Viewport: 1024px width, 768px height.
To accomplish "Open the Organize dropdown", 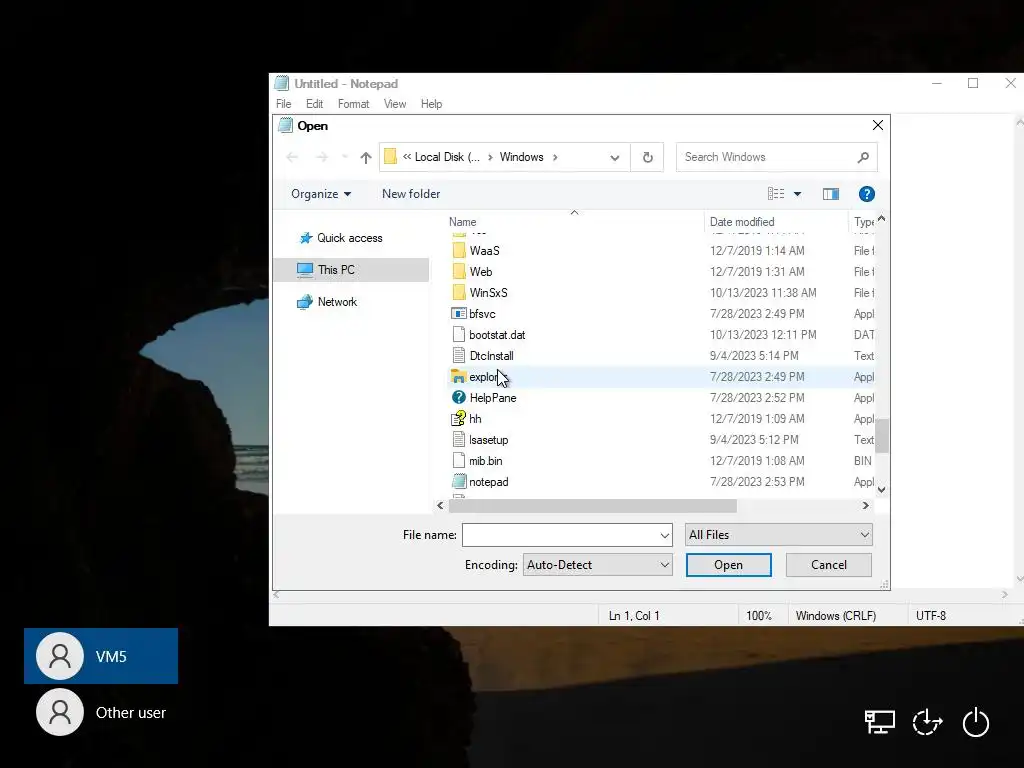I will [x=321, y=194].
